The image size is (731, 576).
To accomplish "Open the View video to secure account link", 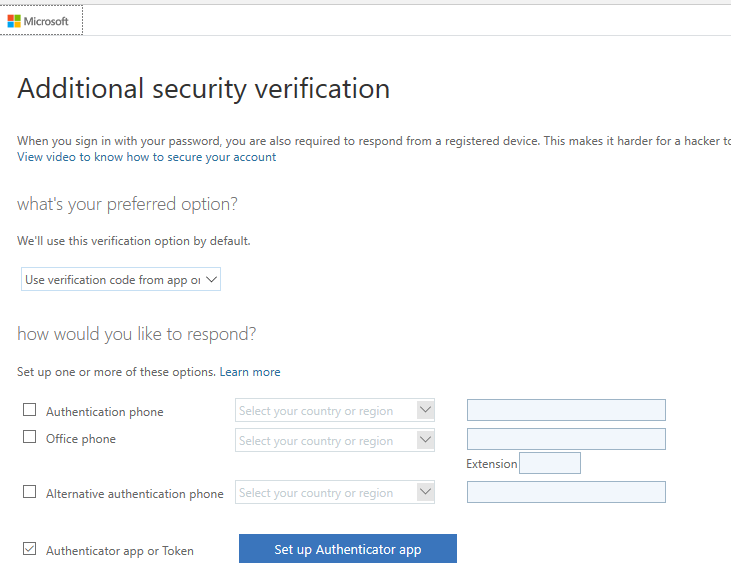I will [x=146, y=157].
